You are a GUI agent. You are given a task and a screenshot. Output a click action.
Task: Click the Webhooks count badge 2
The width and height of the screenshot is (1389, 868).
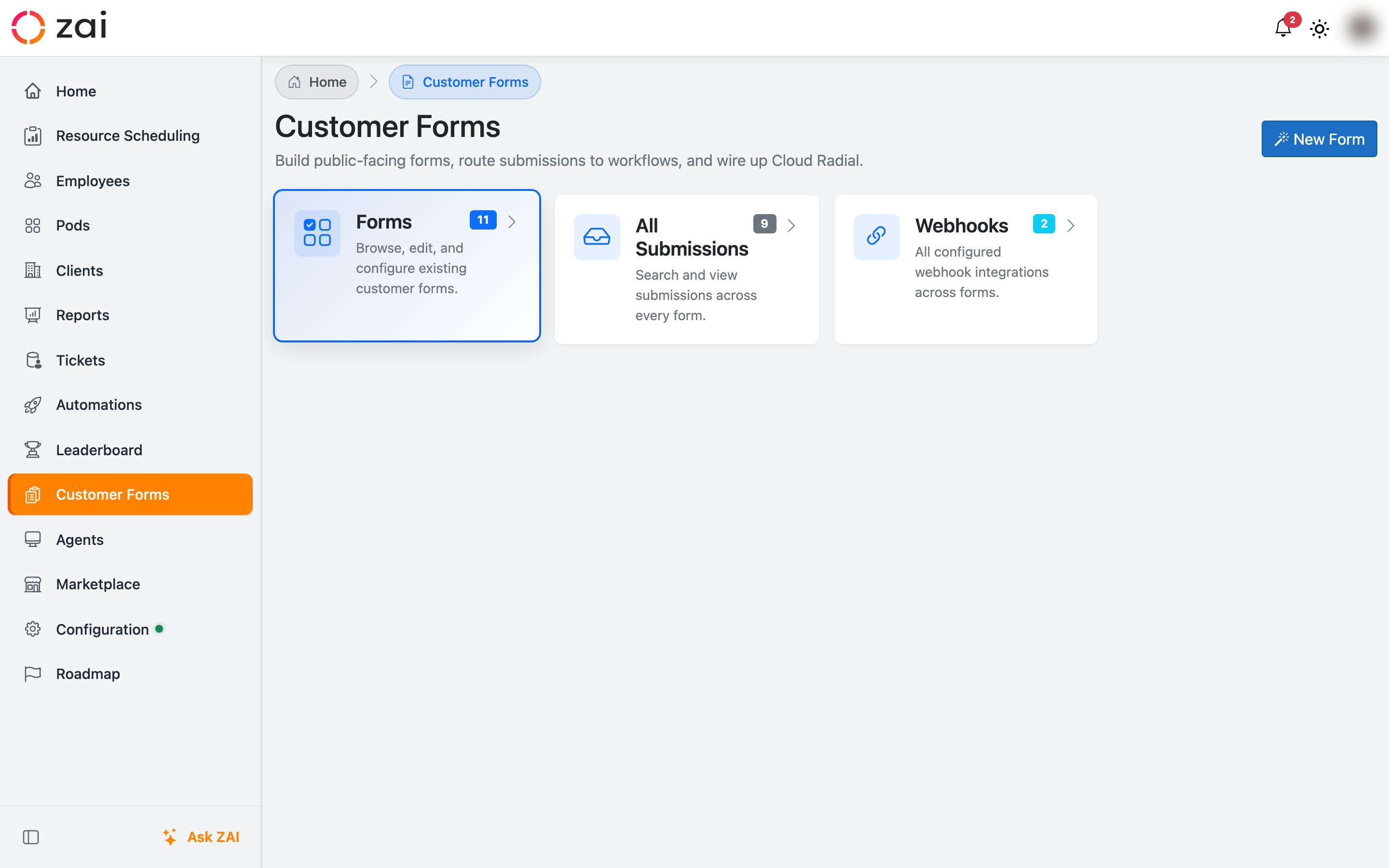pos(1044,224)
